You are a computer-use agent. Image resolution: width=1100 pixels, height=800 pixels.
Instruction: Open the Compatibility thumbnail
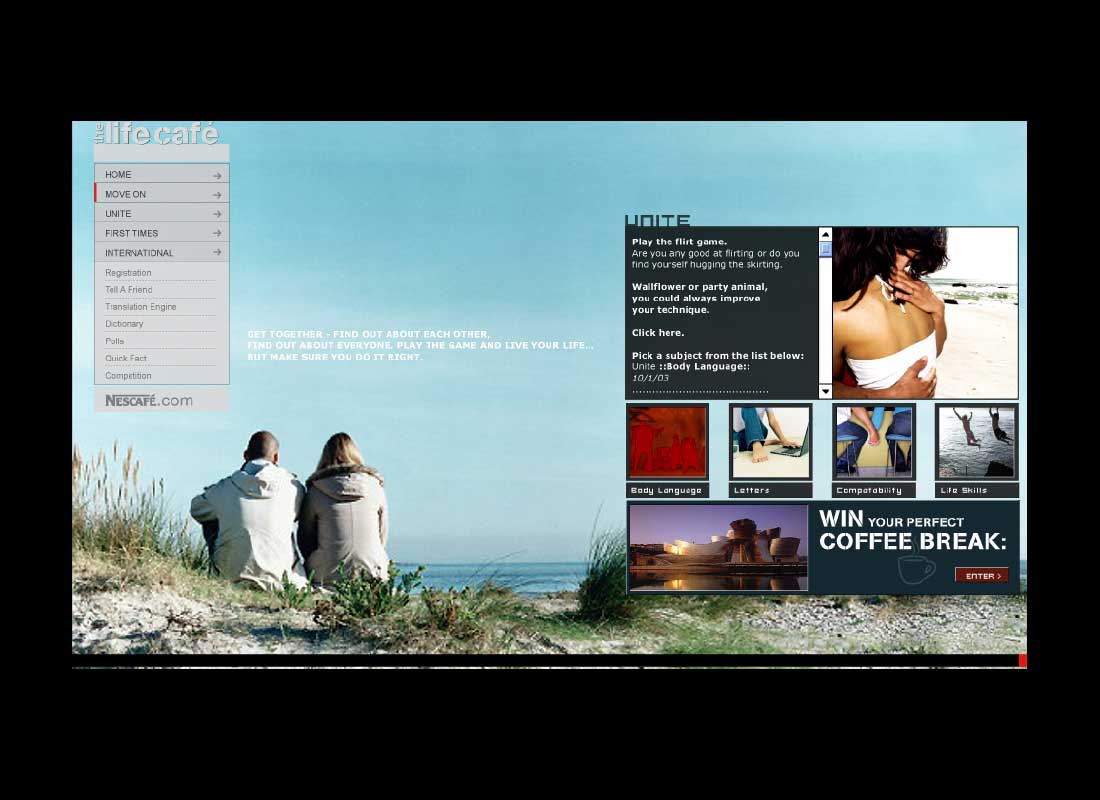873,441
